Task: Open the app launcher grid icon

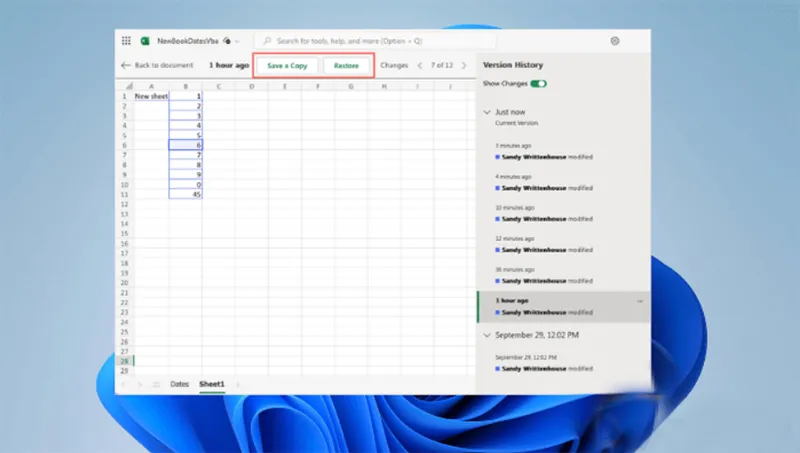Action: point(126,41)
